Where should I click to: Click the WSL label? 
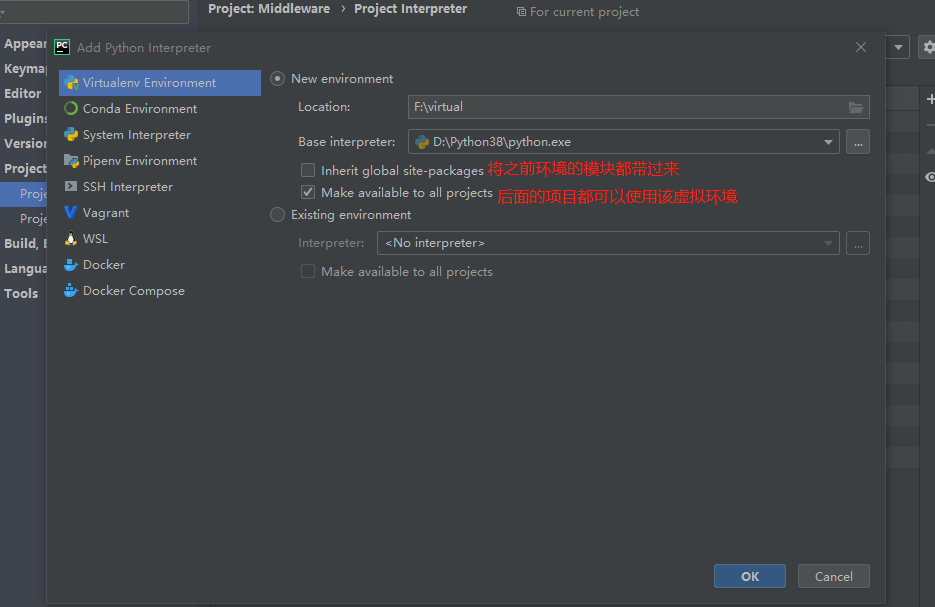(x=95, y=239)
